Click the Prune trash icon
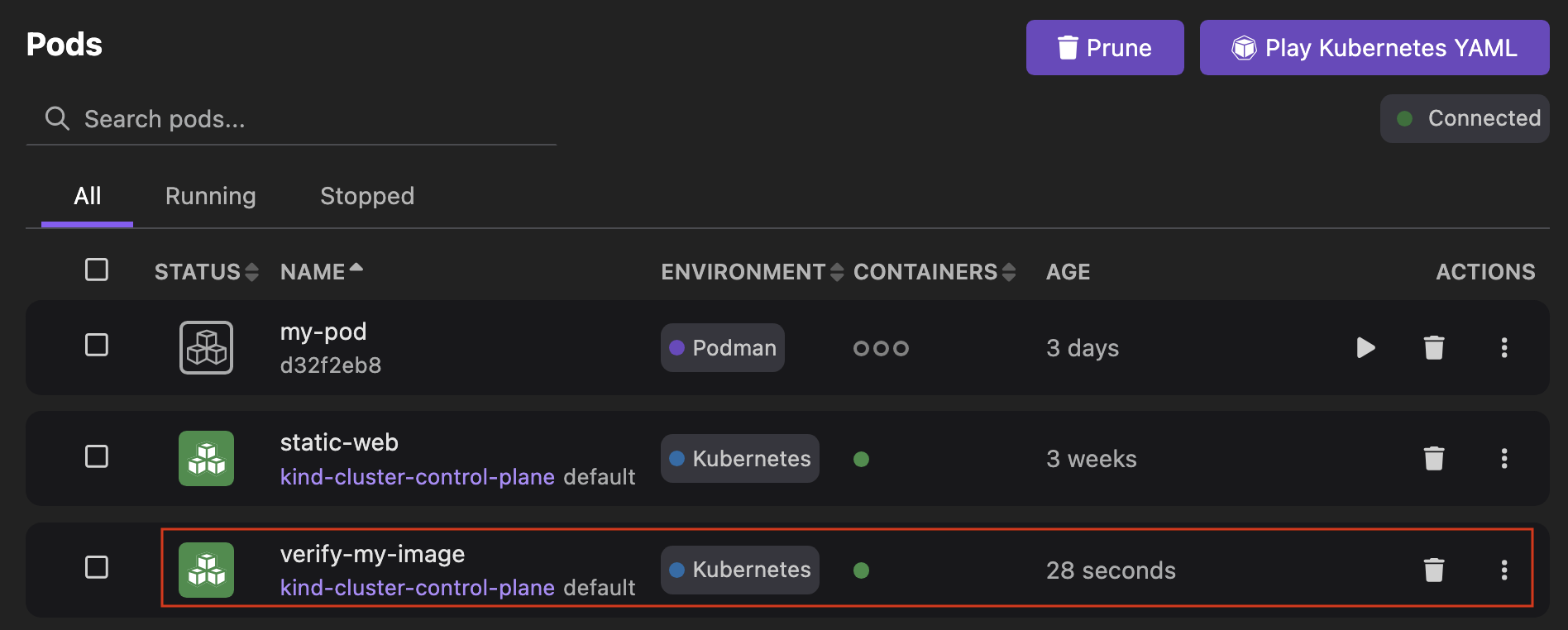 (1069, 47)
